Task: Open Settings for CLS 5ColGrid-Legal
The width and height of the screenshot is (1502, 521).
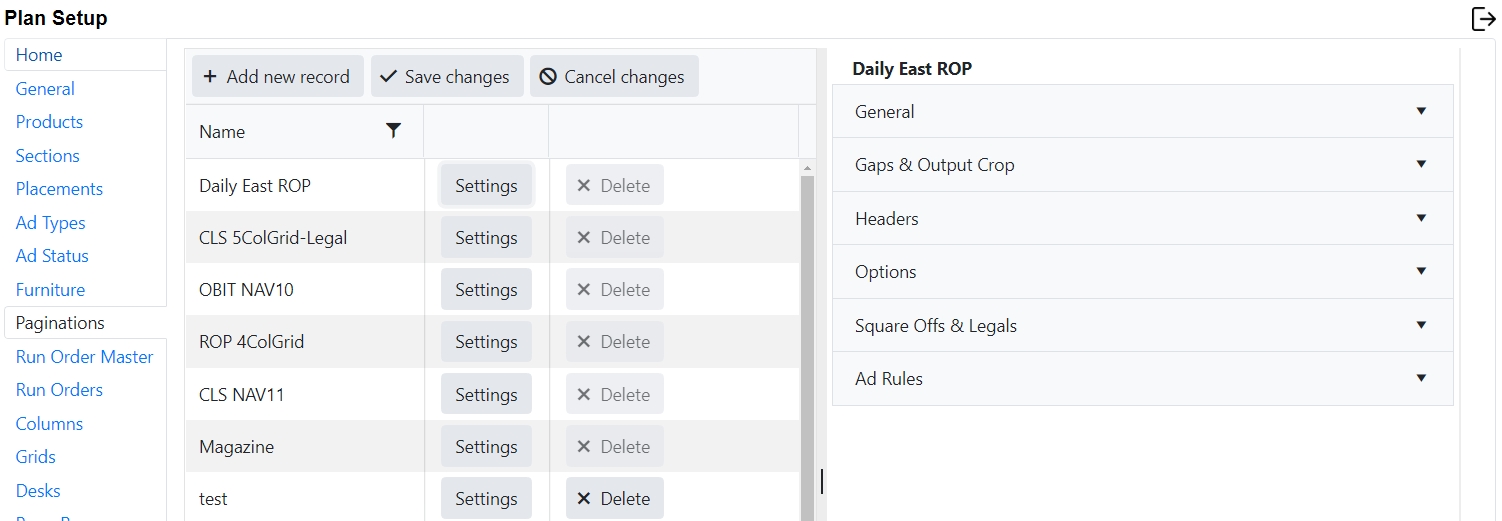Action: 486,238
